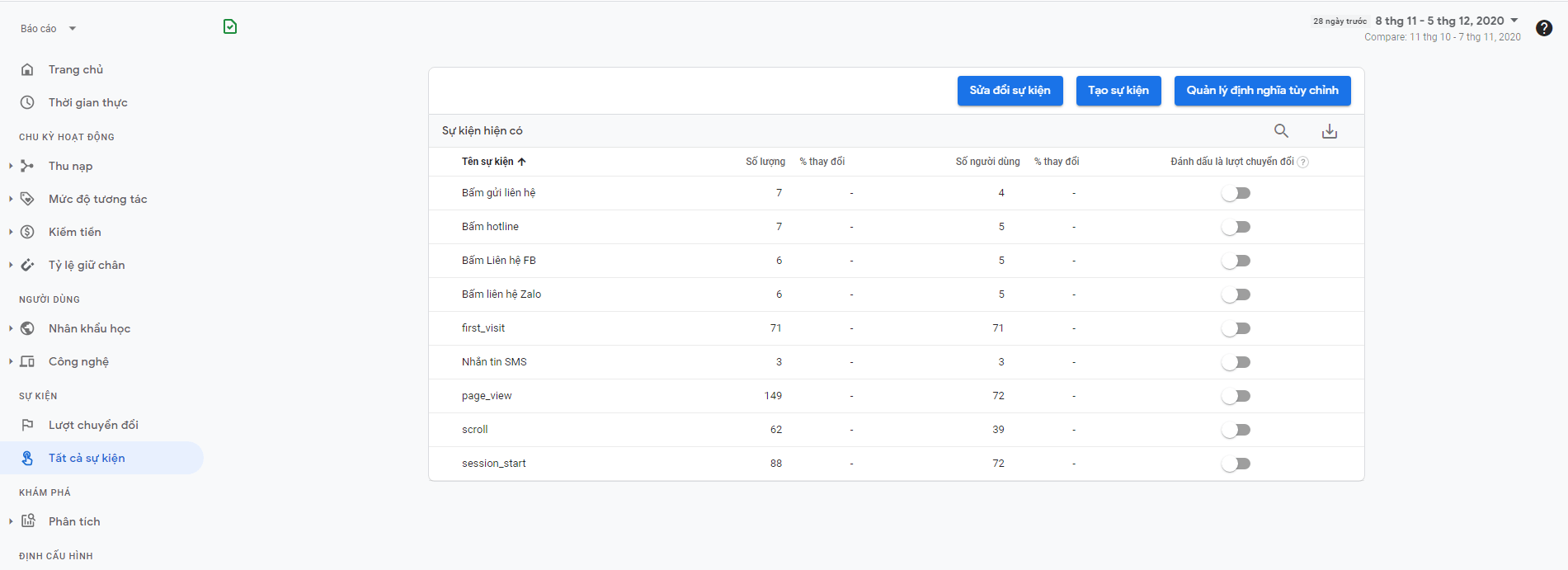The width and height of the screenshot is (1568, 570).
Task: Click the conversion marking help tooltip icon
Action: 1303,162
